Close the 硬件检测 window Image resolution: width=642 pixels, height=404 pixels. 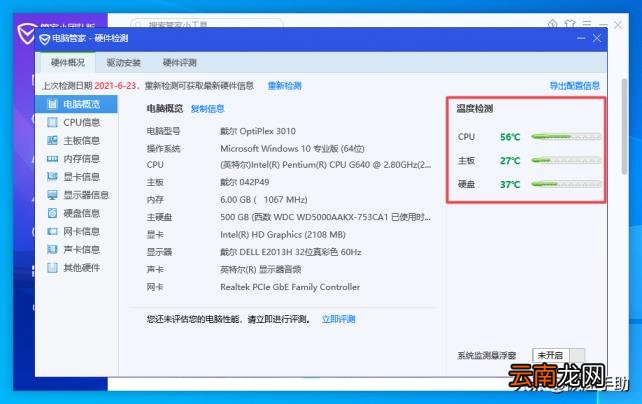[597, 38]
